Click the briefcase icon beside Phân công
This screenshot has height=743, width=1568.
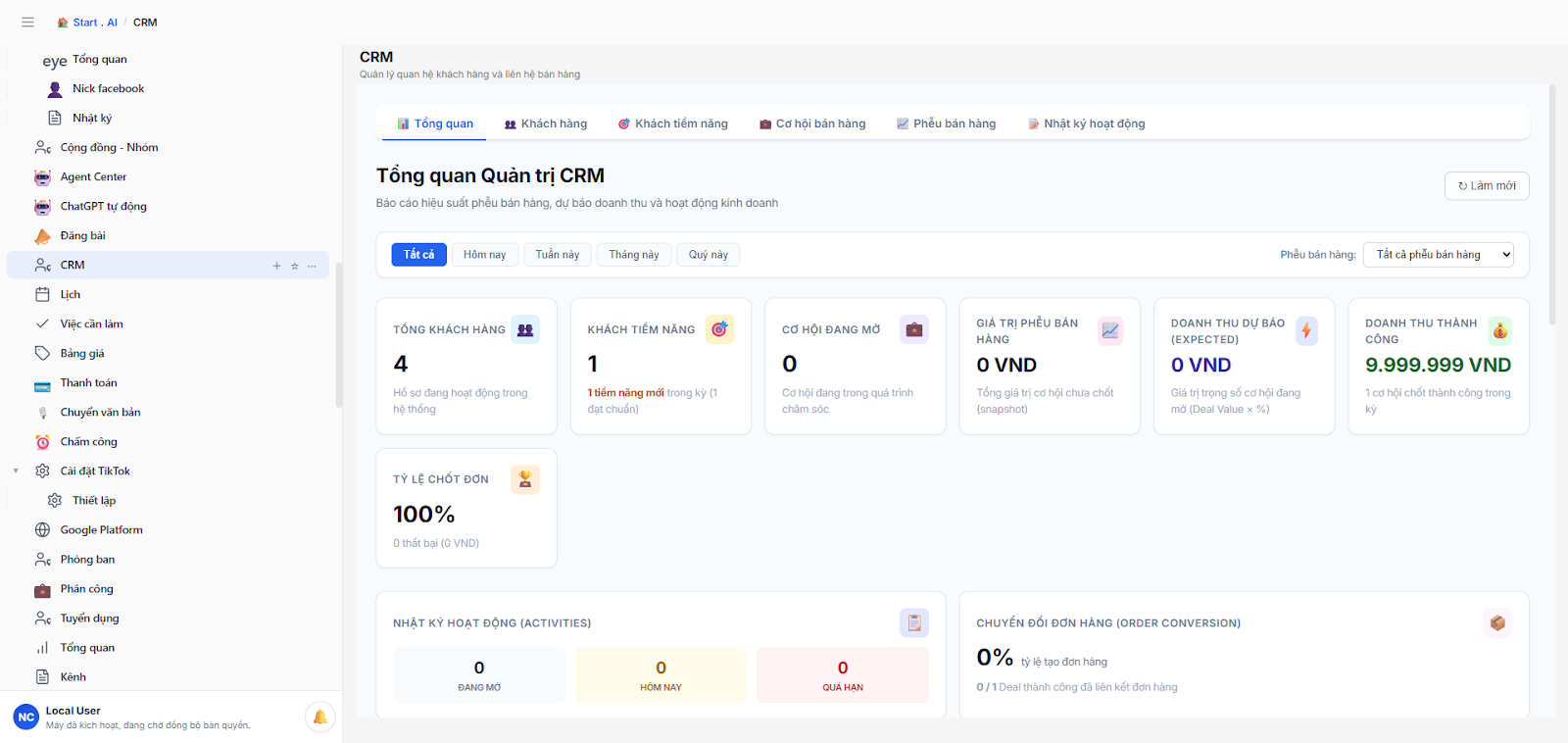tap(42, 589)
